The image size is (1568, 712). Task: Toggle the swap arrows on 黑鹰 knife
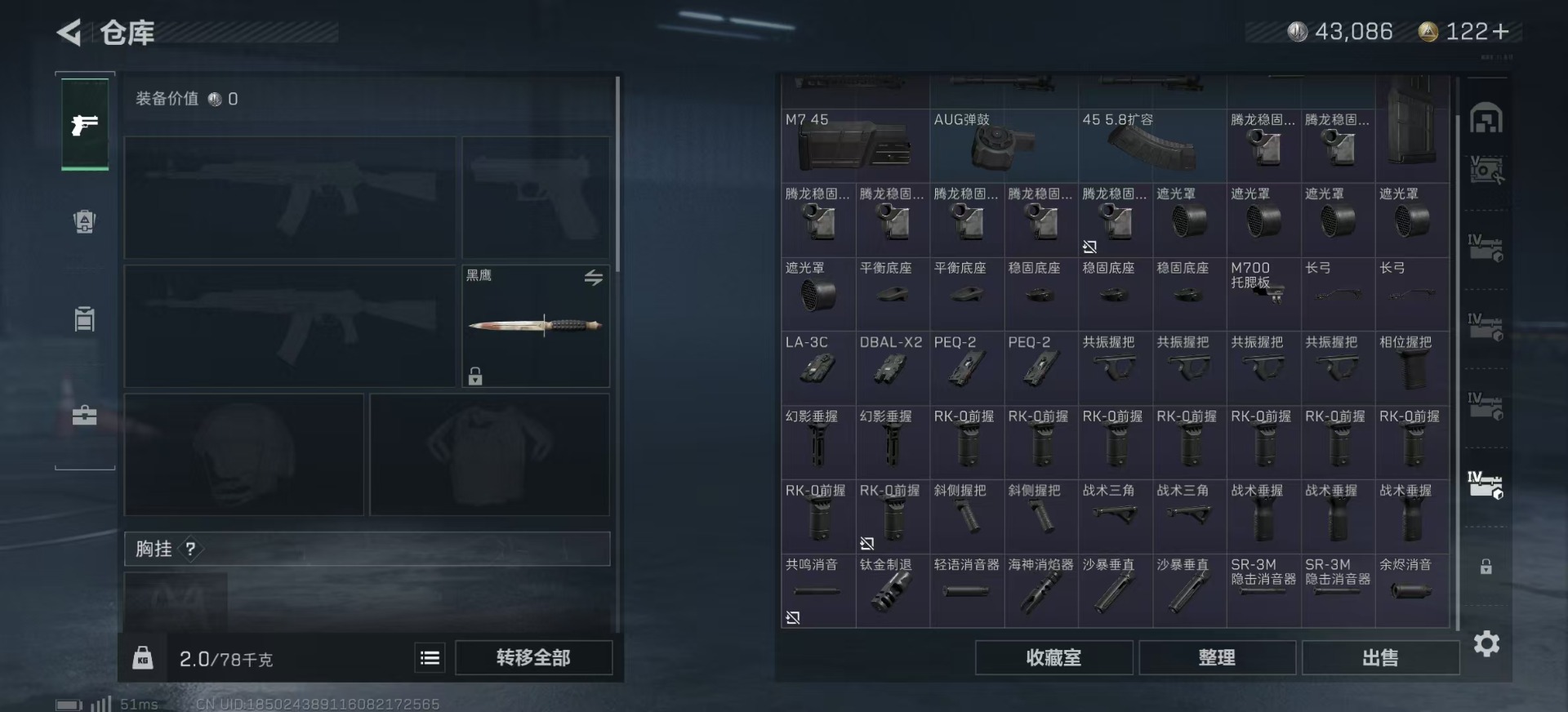coord(594,278)
